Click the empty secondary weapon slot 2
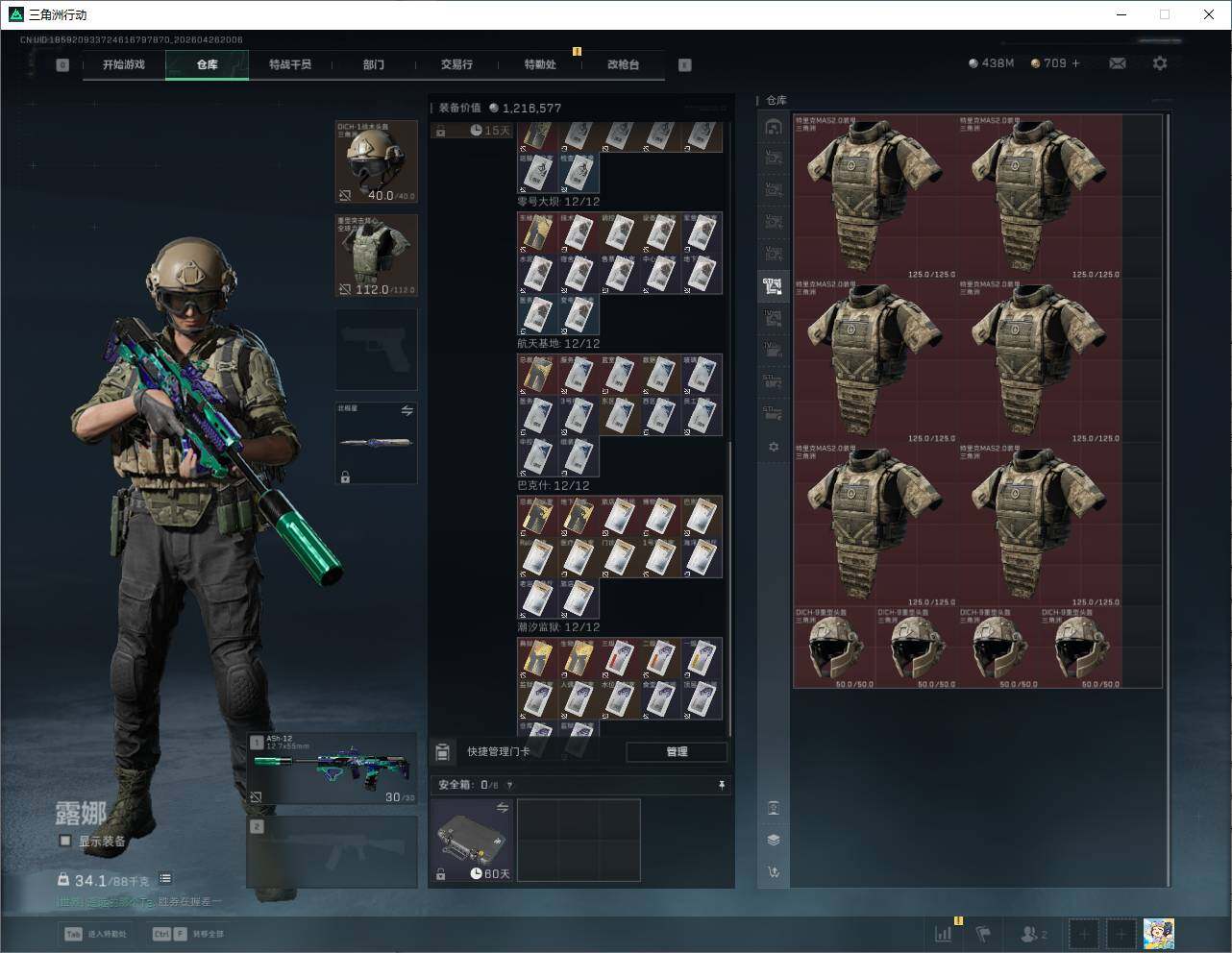 (x=333, y=851)
